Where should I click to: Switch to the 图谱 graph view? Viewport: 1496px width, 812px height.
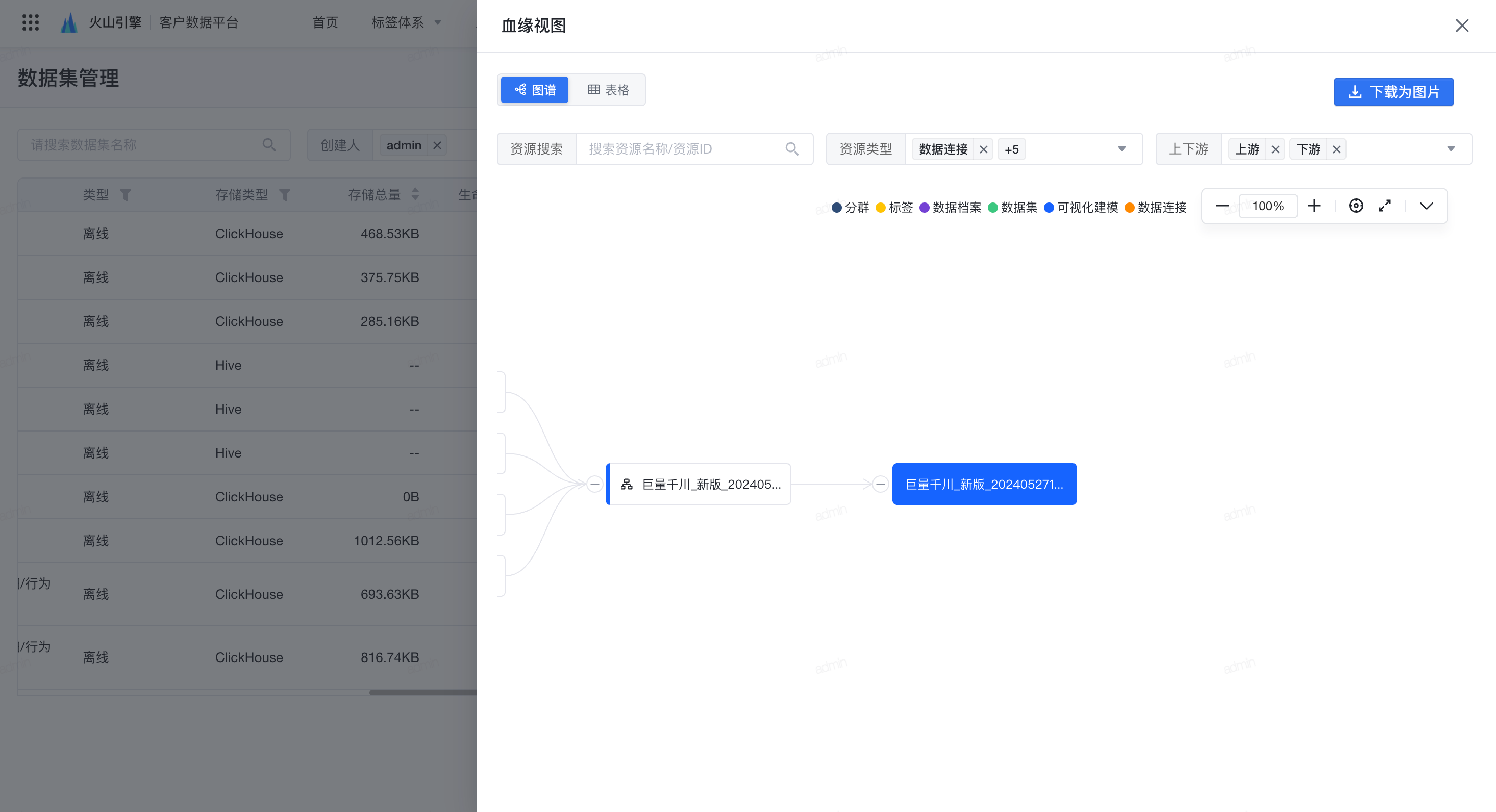tap(534, 90)
